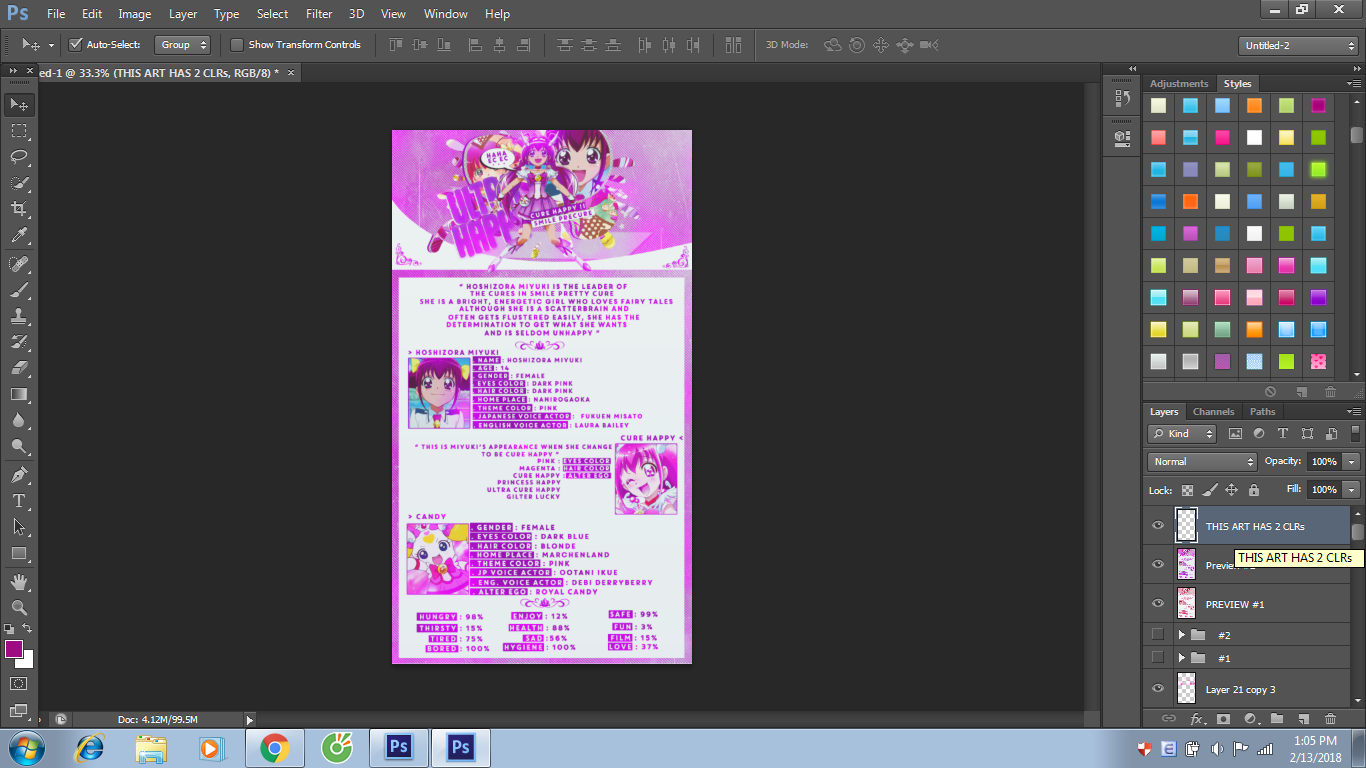Click the link layers icon

click(1169, 719)
